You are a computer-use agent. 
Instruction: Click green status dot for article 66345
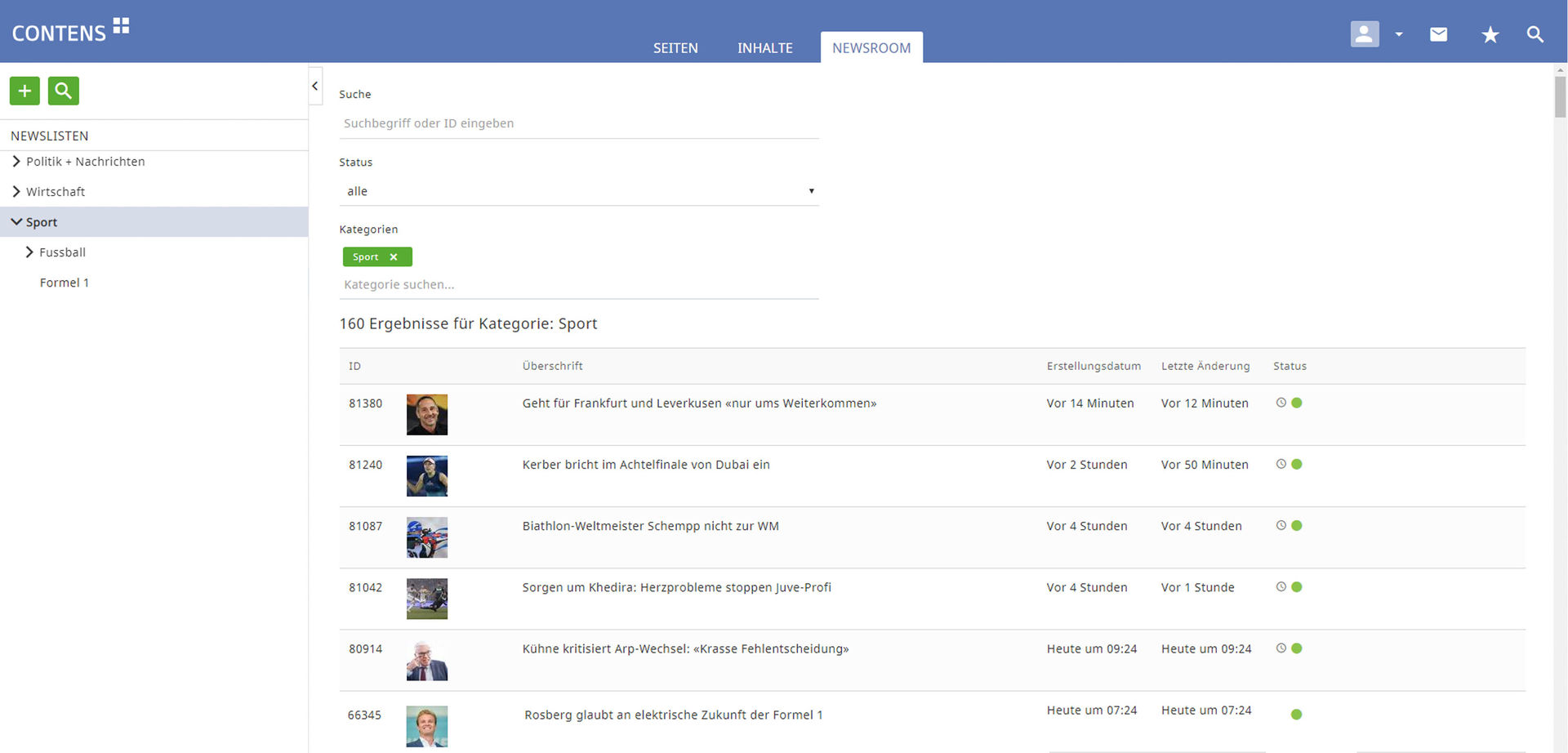click(1296, 715)
